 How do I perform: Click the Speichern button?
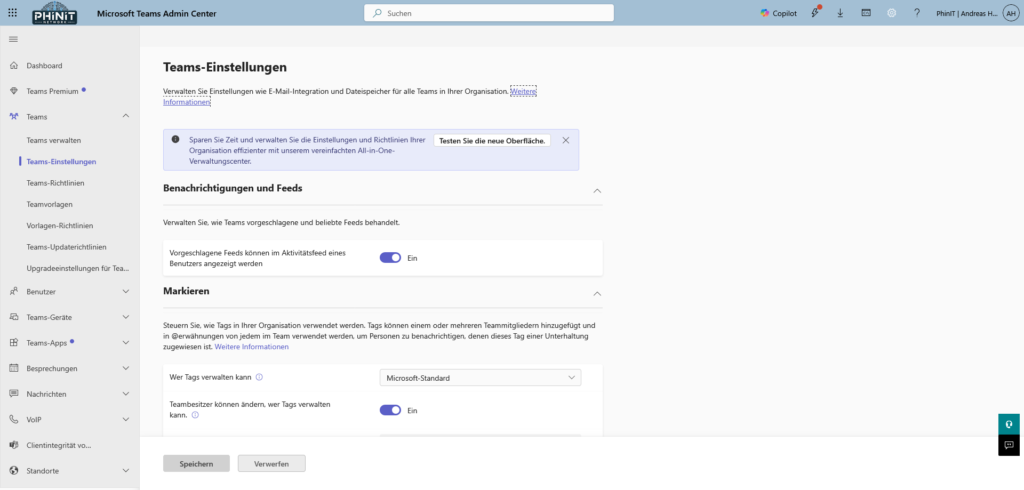[196, 463]
